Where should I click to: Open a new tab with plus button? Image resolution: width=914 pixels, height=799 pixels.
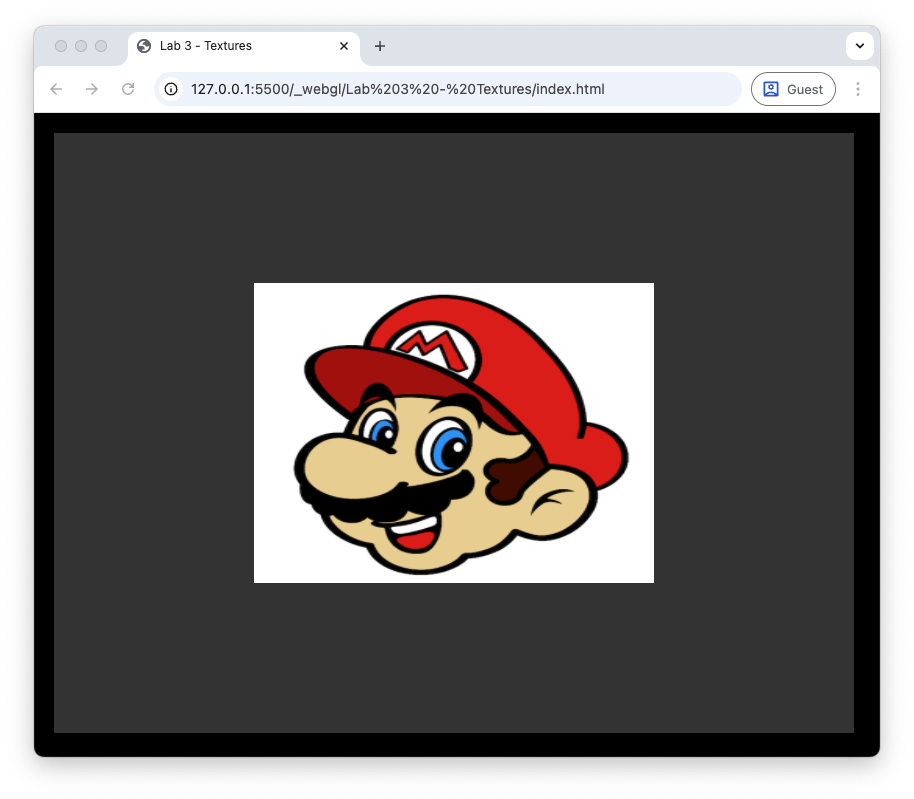(x=380, y=46)
